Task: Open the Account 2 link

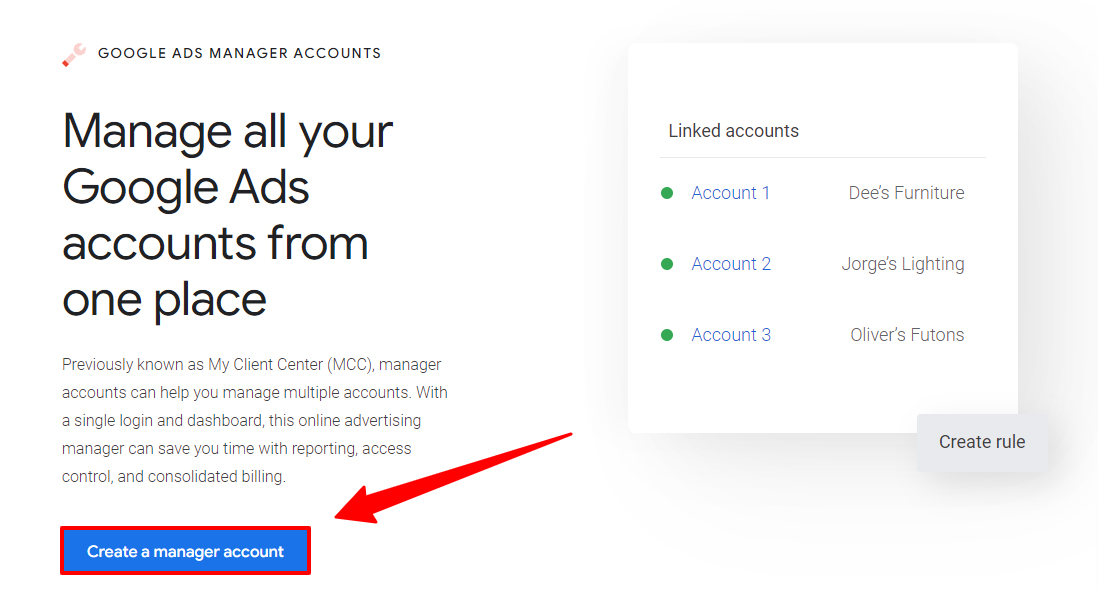Action: (x=731, y=264)
